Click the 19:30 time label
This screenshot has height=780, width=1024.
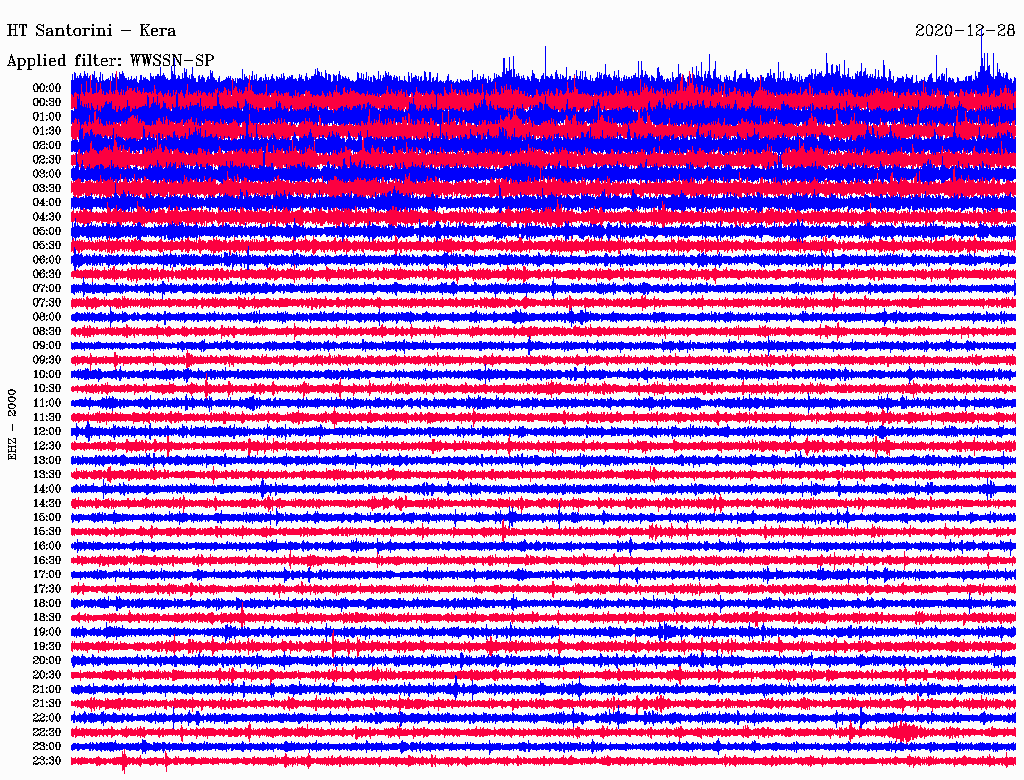47,647
